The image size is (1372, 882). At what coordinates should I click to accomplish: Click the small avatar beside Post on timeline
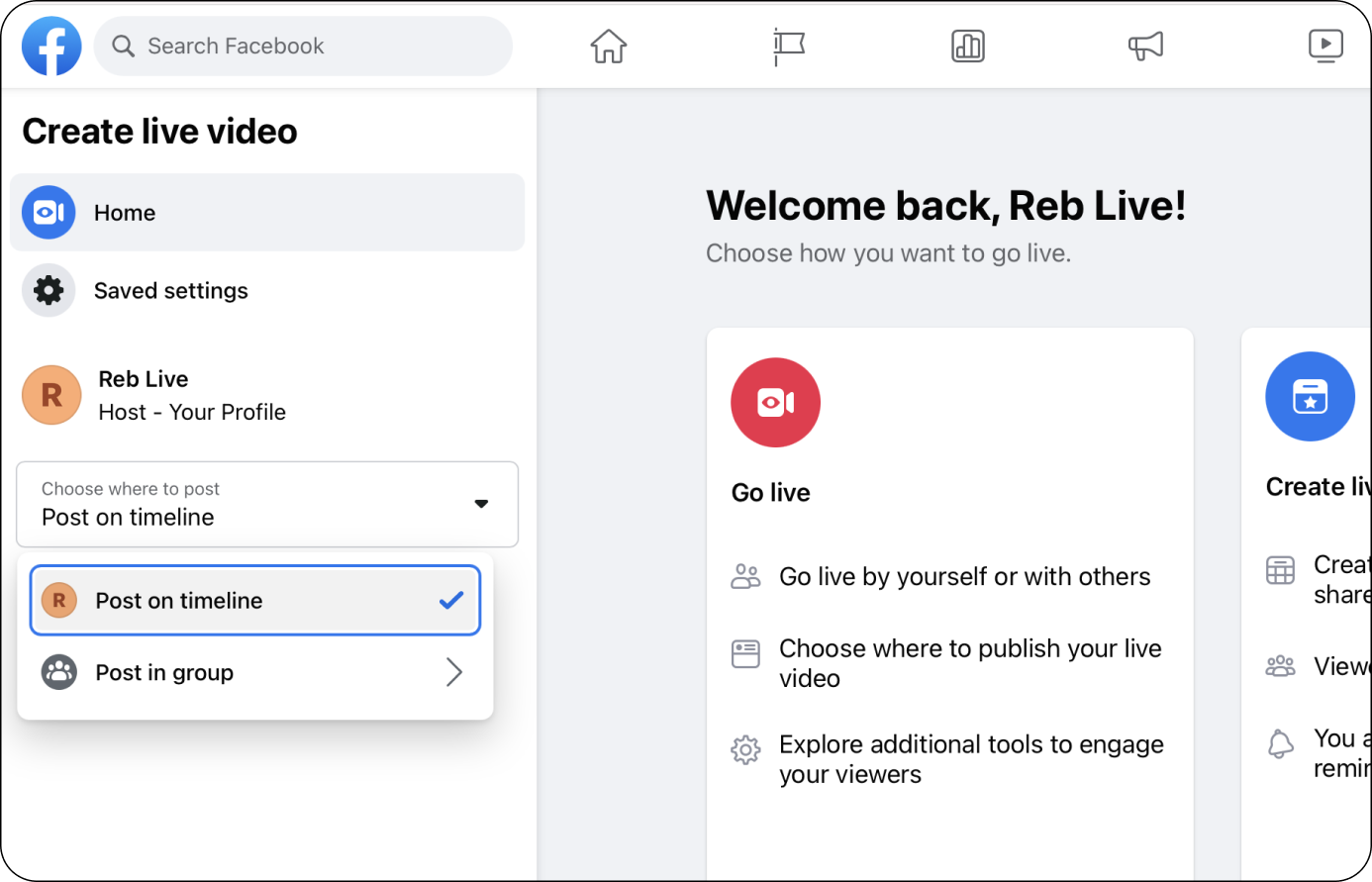[x=59, y=600]
